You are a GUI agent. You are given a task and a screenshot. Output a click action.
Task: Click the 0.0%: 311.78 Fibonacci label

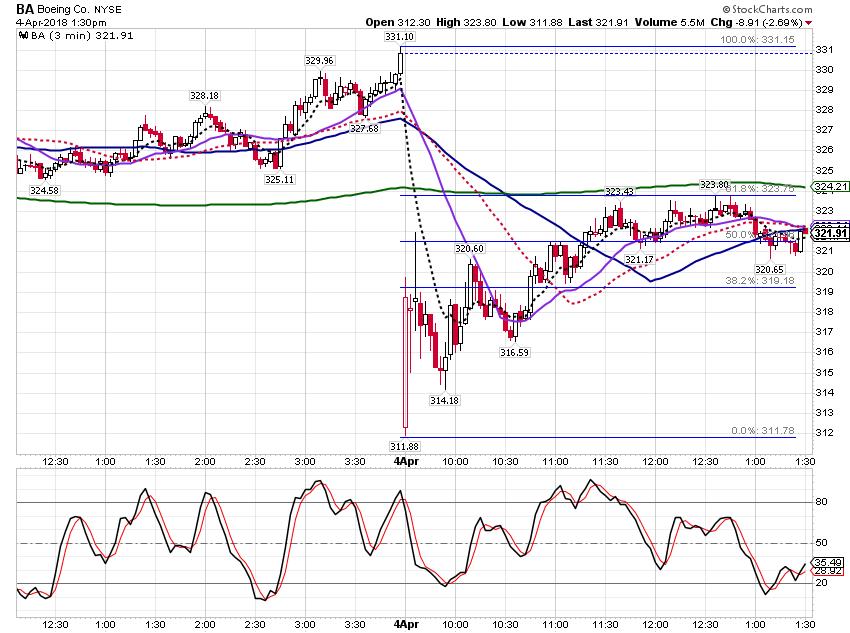pyautogui.click(x=763, y=431)
